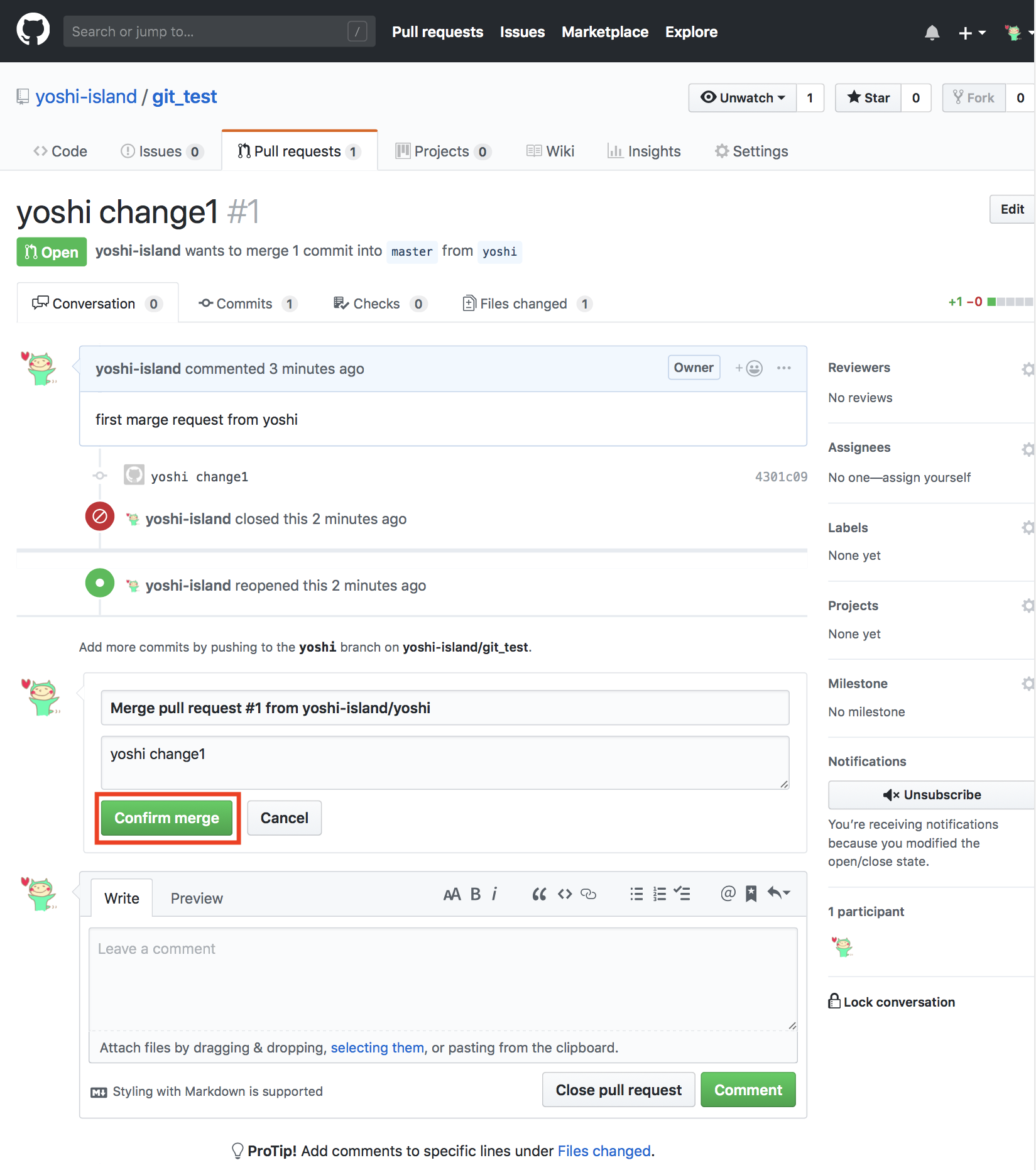Image resolution: width=1036 pixels, height=1170 pixels.
Task: Edit the merge commit title field
Action: pos(445,708)
